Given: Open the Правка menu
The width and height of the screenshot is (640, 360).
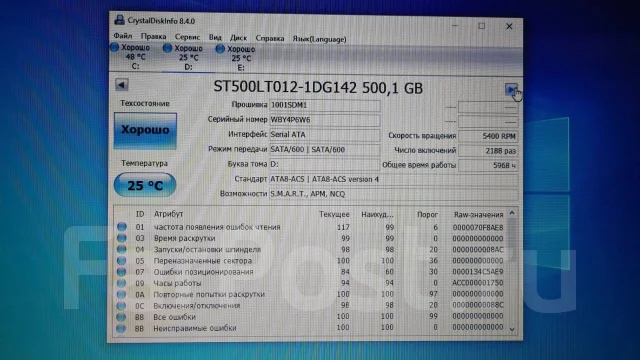Looking at the screenshot, I should pos(153,36).
